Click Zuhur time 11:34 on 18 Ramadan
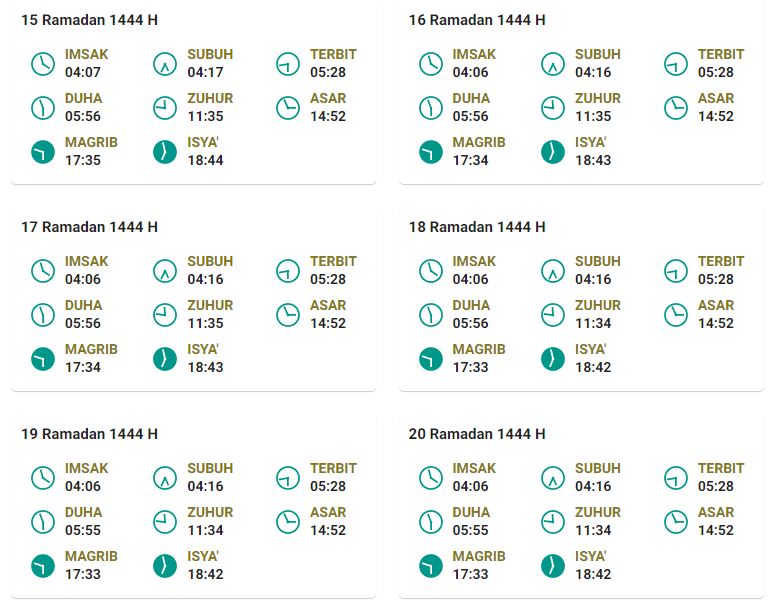Screen dimensions: 779x614 pos(593,323)
